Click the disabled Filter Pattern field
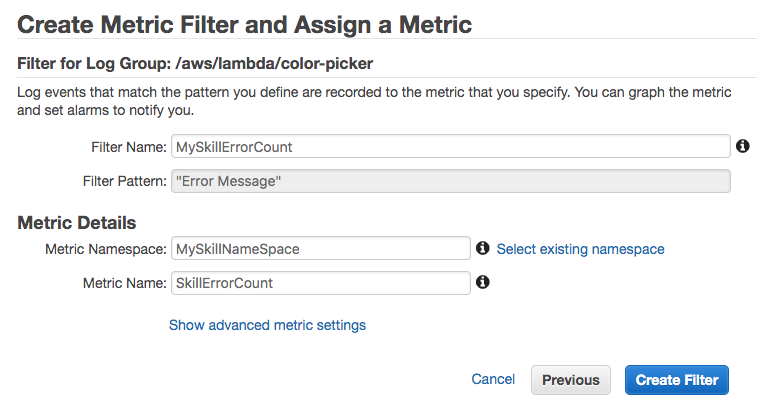Viewport: 765px width, 410px height. point(450,181)
